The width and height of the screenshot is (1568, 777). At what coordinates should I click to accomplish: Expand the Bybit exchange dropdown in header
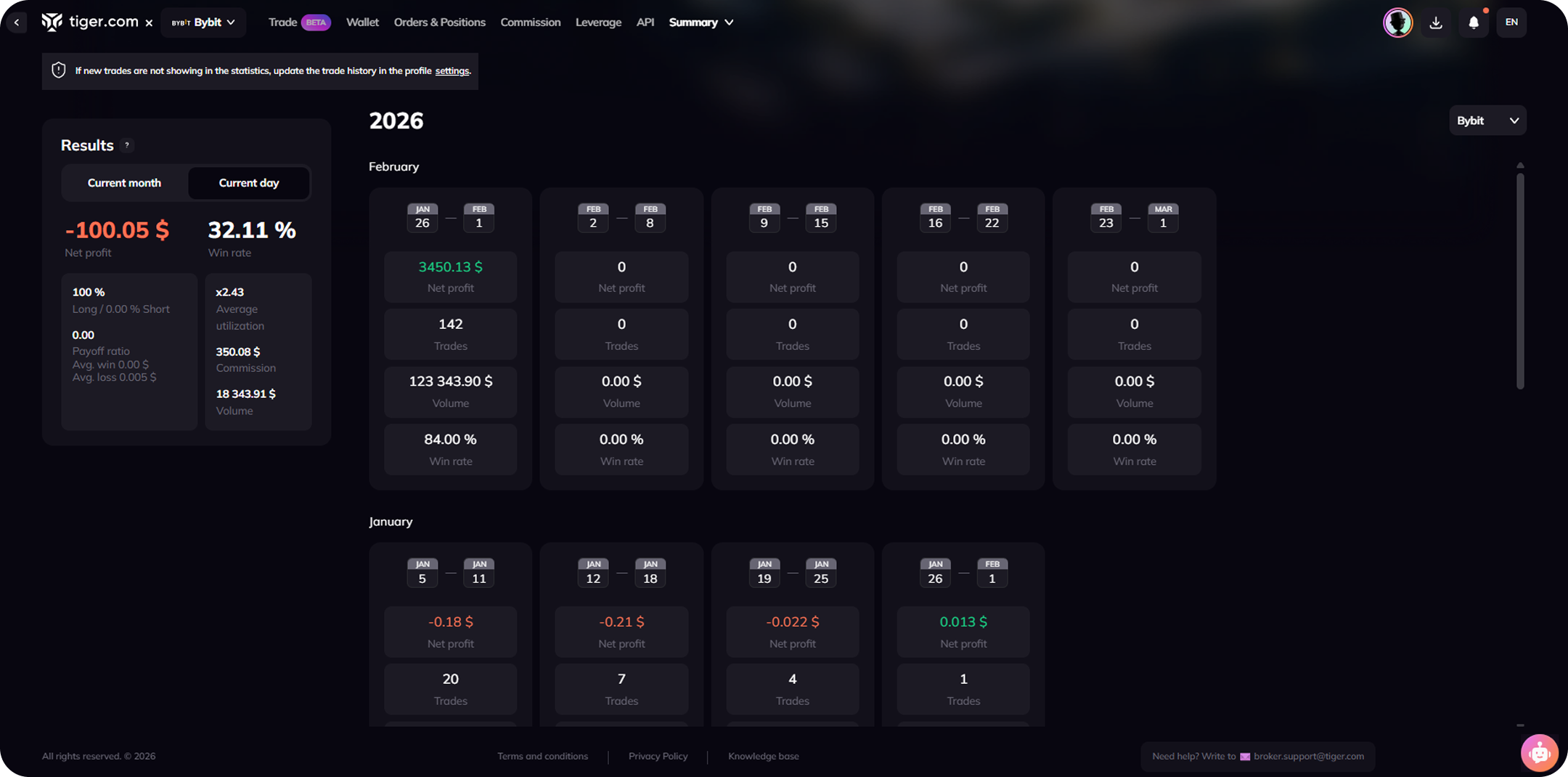pos(203,23)
